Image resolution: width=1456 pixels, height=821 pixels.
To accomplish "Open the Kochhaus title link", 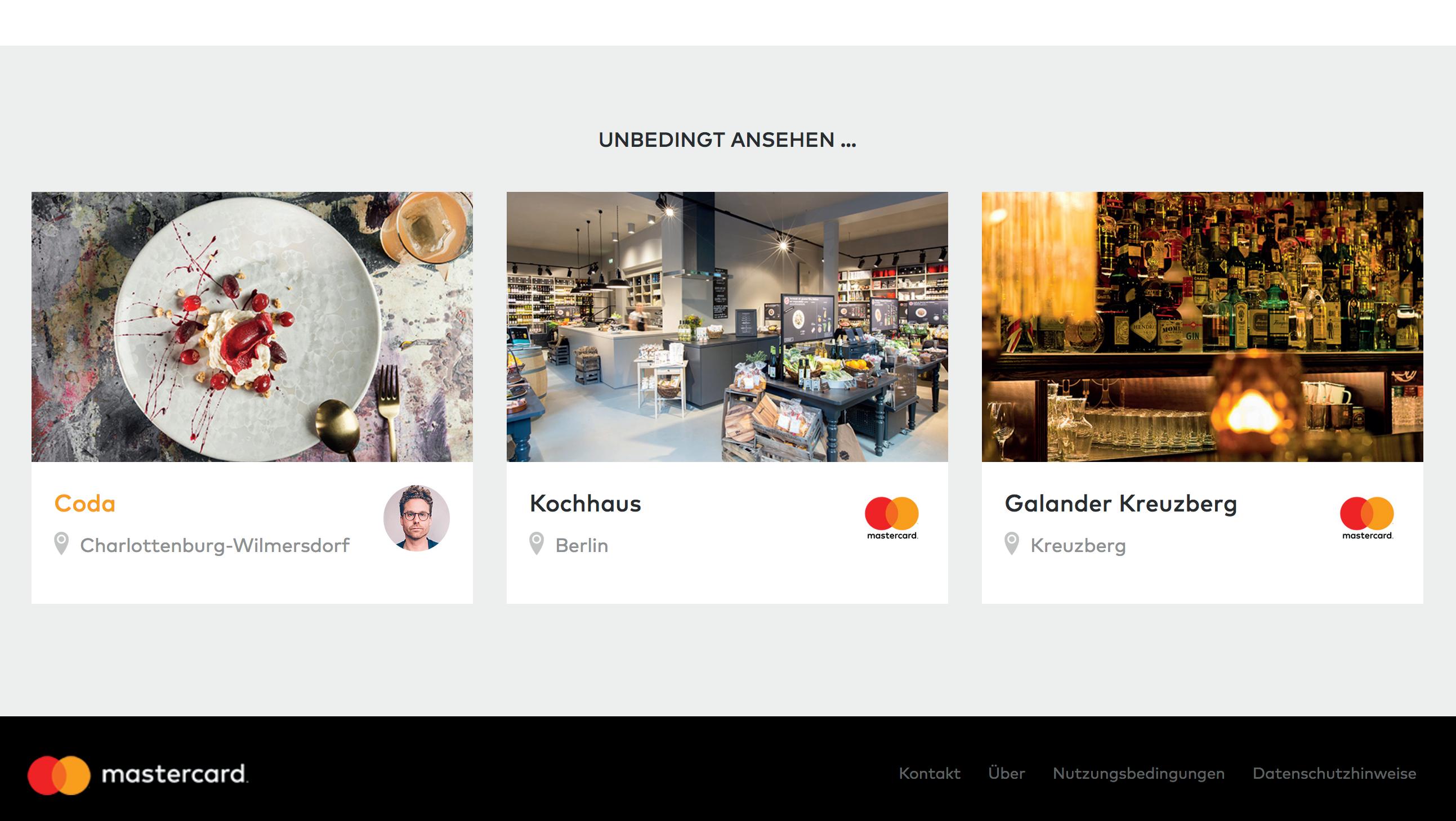I will click(x=586, y=504).
